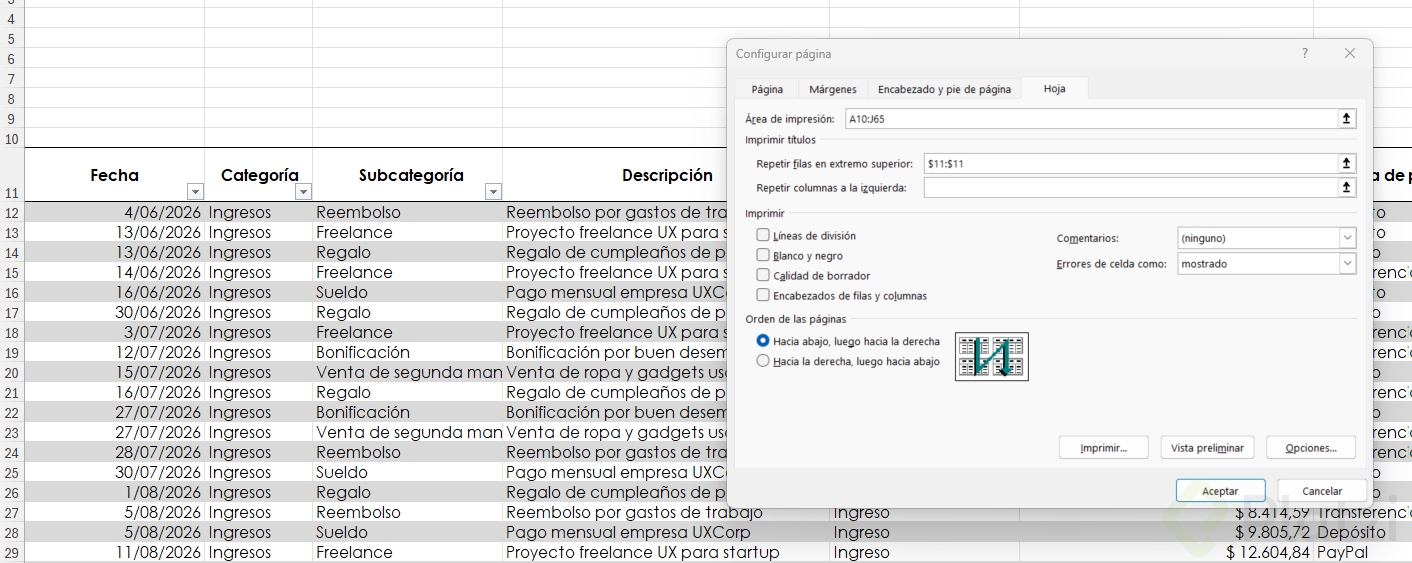This screenshot has width=1412, height=563.
Task: Switch to the Página tab
Action: 767,89
